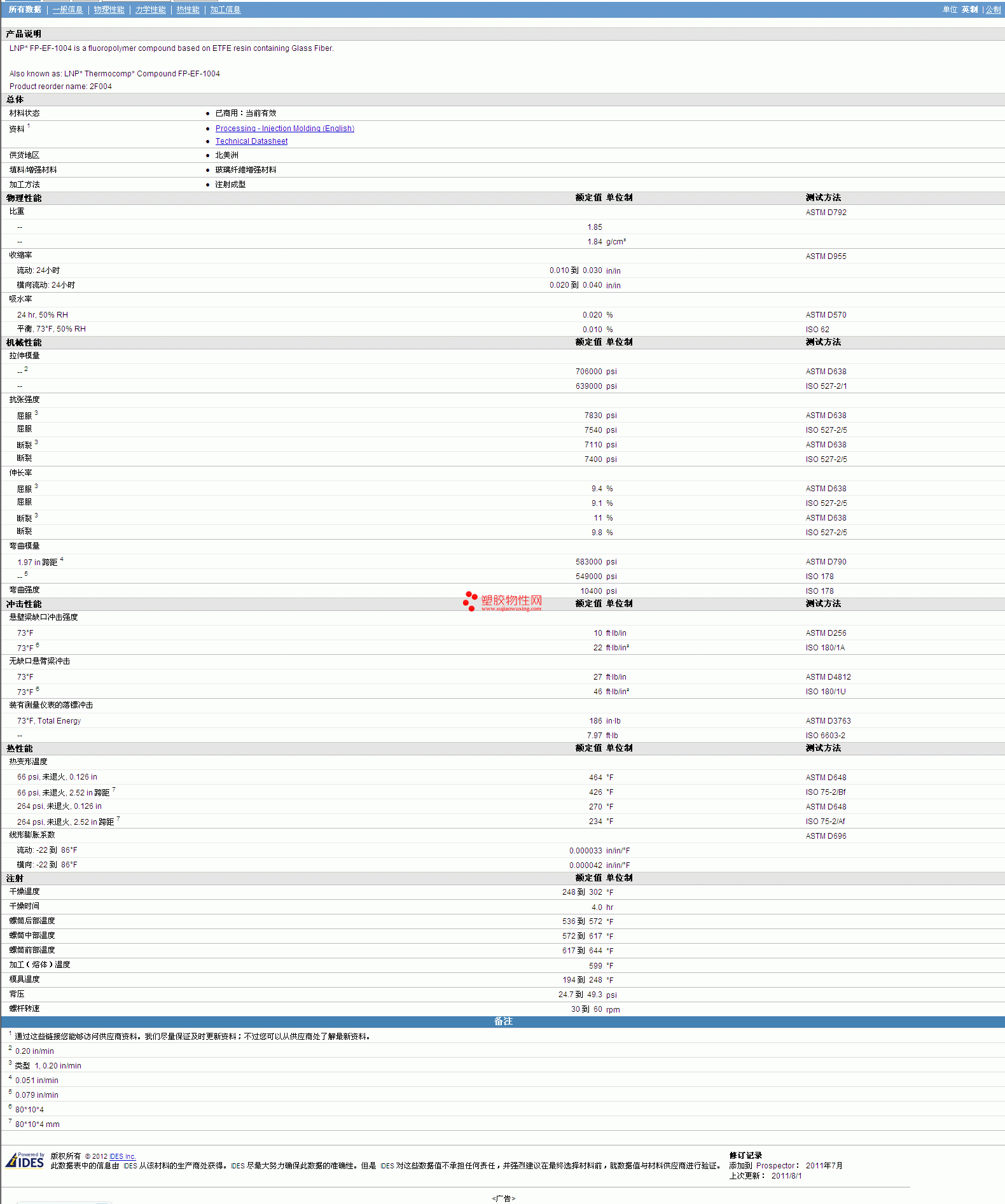Open the 热性能 tab in the top navigation
Viewport: 1005px width, 1204px height.
click(x=188, y=10)
